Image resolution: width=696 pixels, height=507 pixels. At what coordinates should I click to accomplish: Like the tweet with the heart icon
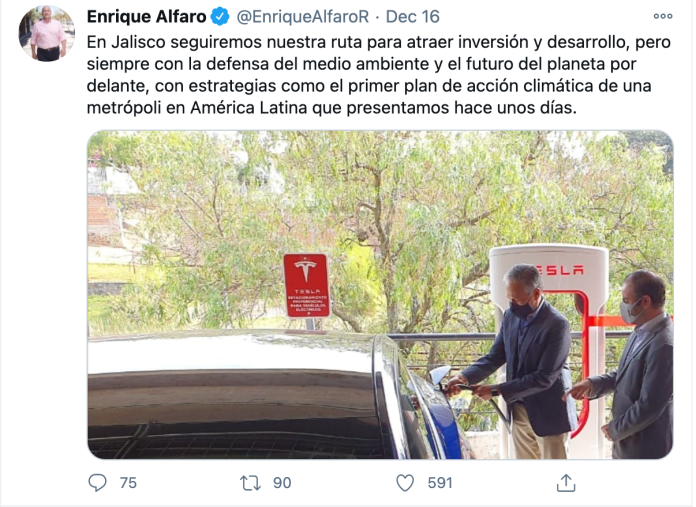coord(405,483)
